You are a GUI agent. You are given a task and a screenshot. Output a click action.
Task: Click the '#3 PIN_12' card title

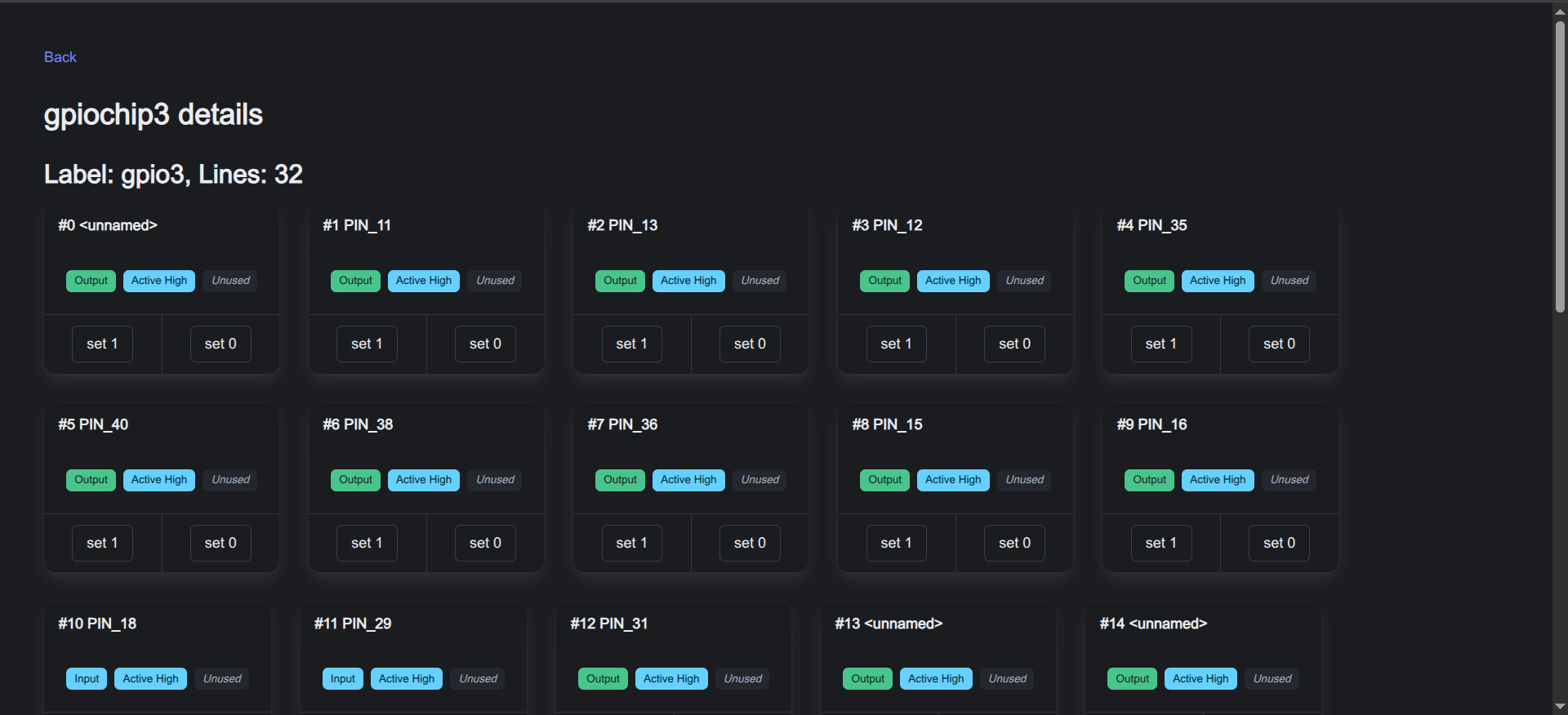point(887,225)
